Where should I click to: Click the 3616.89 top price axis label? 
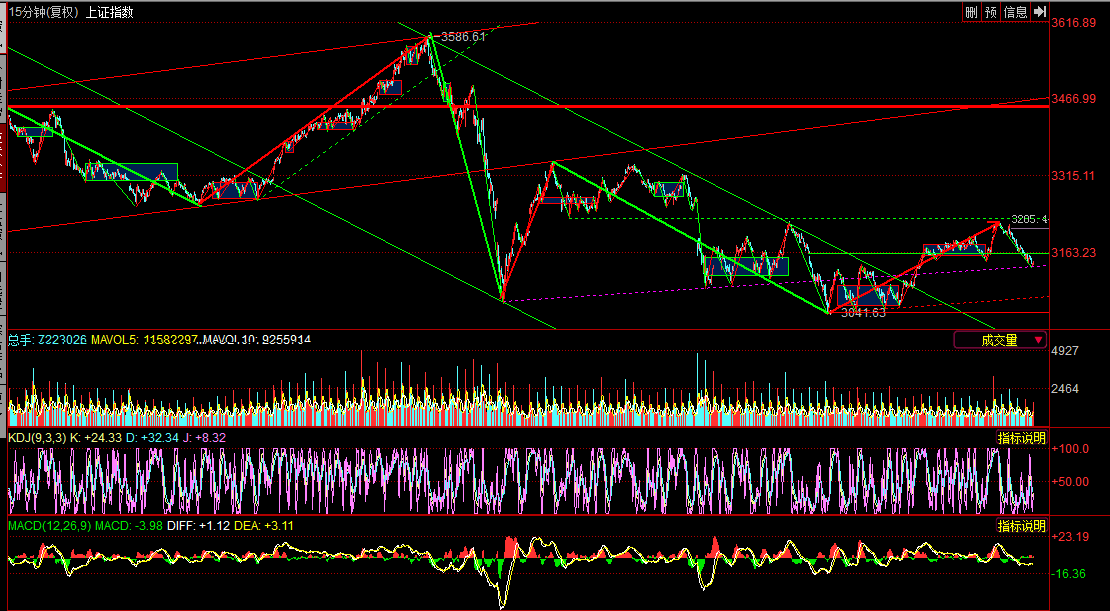click(x=1074, y=22)
